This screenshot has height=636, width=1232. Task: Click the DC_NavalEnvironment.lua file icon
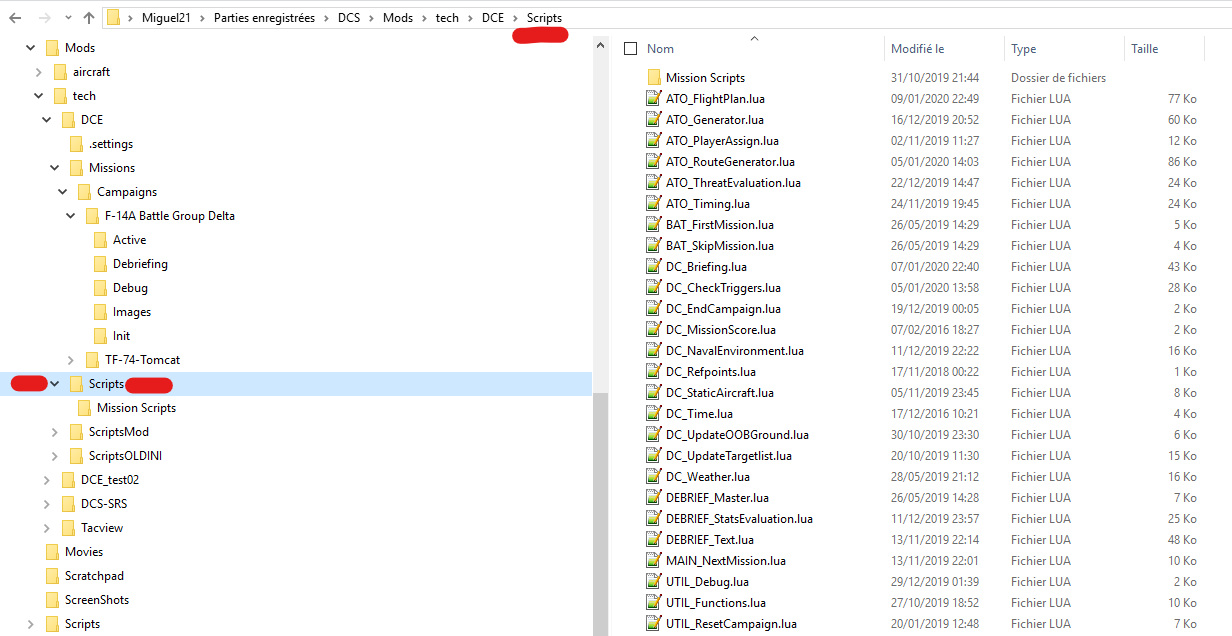pyautogui.click(x=654, y=351)
